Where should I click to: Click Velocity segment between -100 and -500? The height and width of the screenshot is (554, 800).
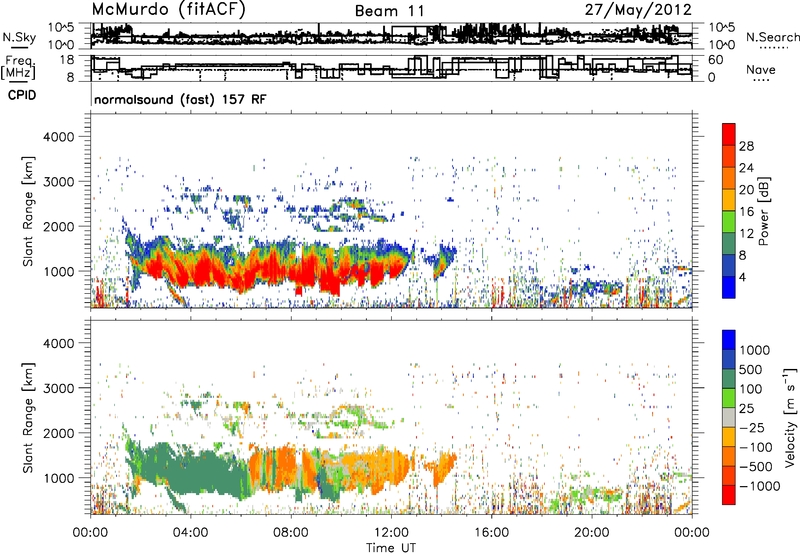[x=729, y=456]
